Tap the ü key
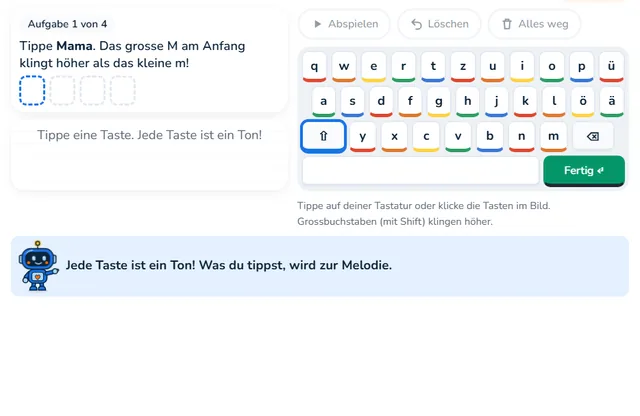The image size is (640, 416). (611, 67)
